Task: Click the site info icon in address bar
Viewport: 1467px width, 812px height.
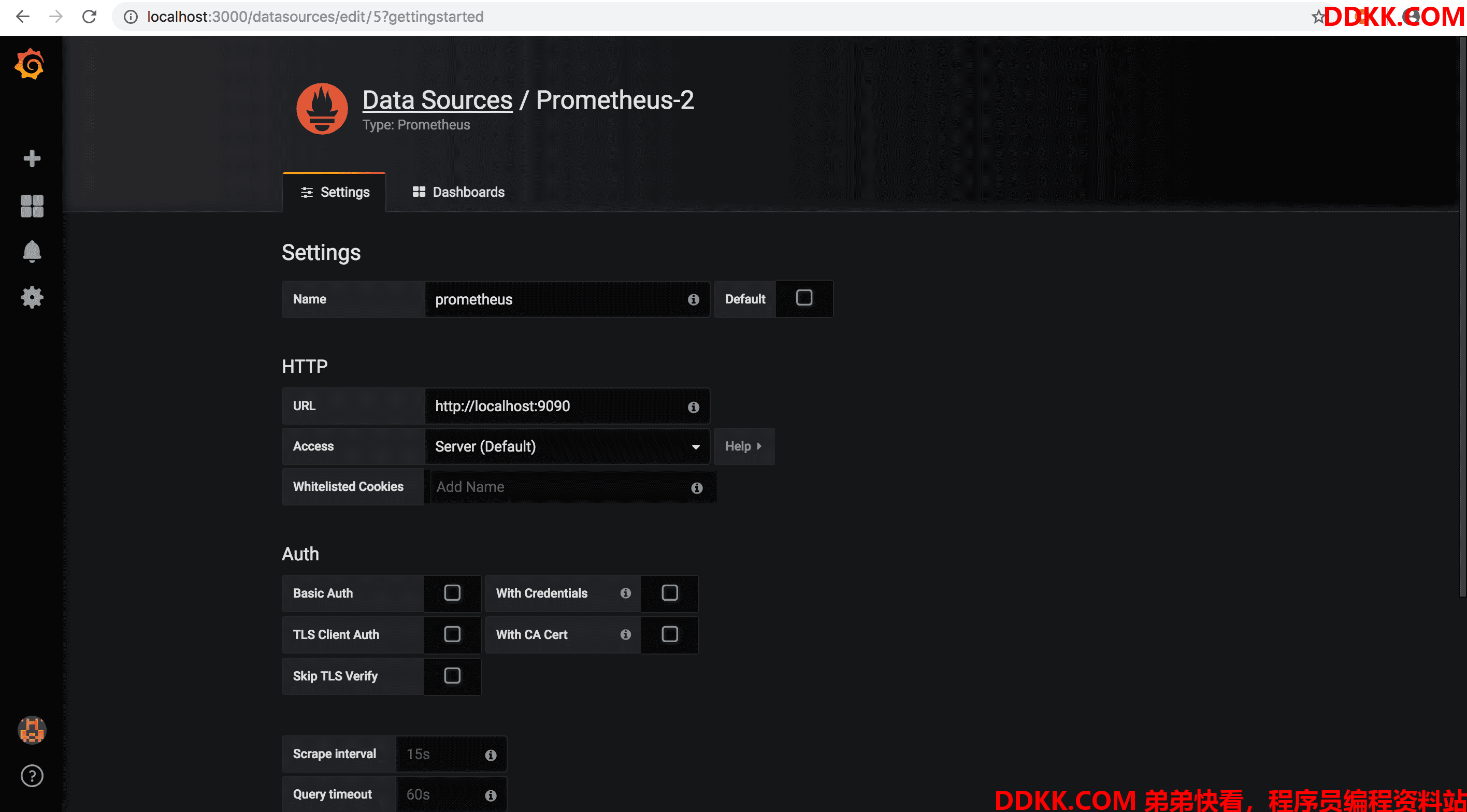Action: (131, 17)
